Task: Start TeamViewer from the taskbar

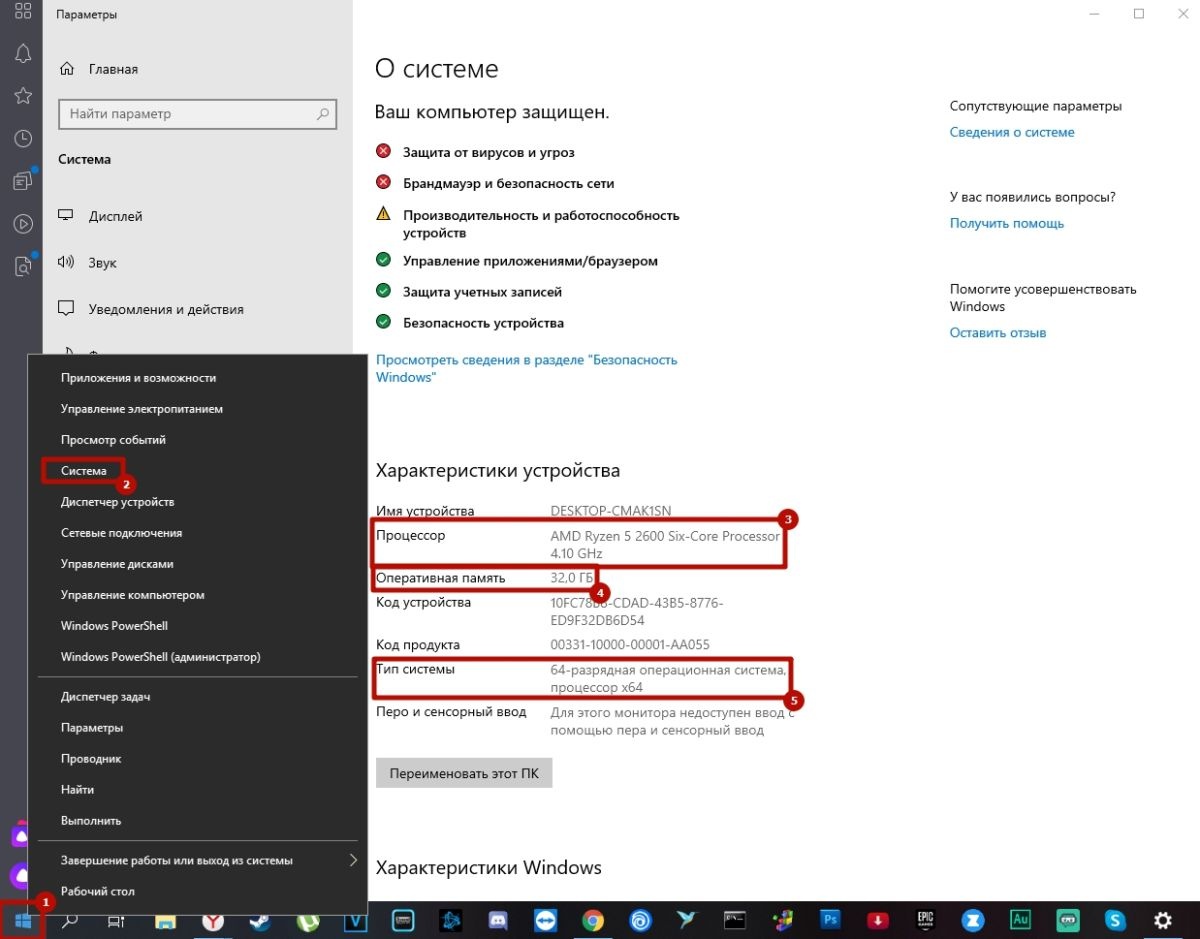Action: click(545, 920)
